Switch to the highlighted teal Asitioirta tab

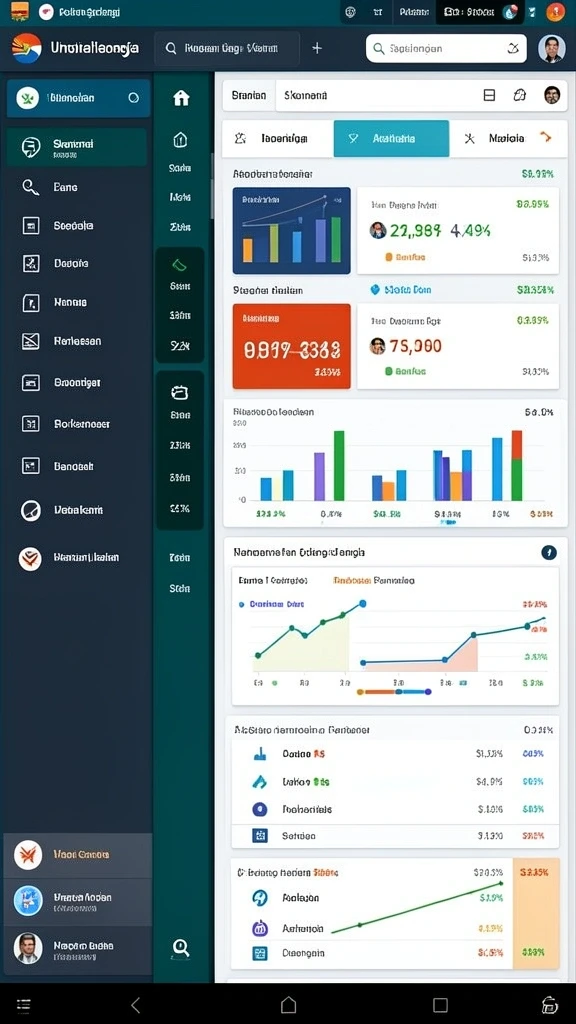[391, 138]
